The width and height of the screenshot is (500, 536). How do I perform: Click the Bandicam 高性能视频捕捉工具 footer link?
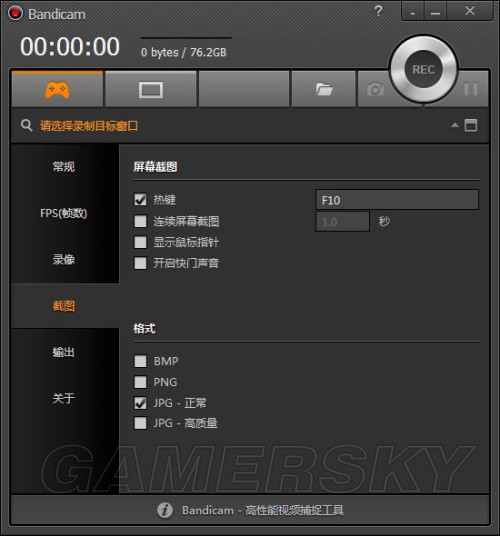click(x=262, y=510)
